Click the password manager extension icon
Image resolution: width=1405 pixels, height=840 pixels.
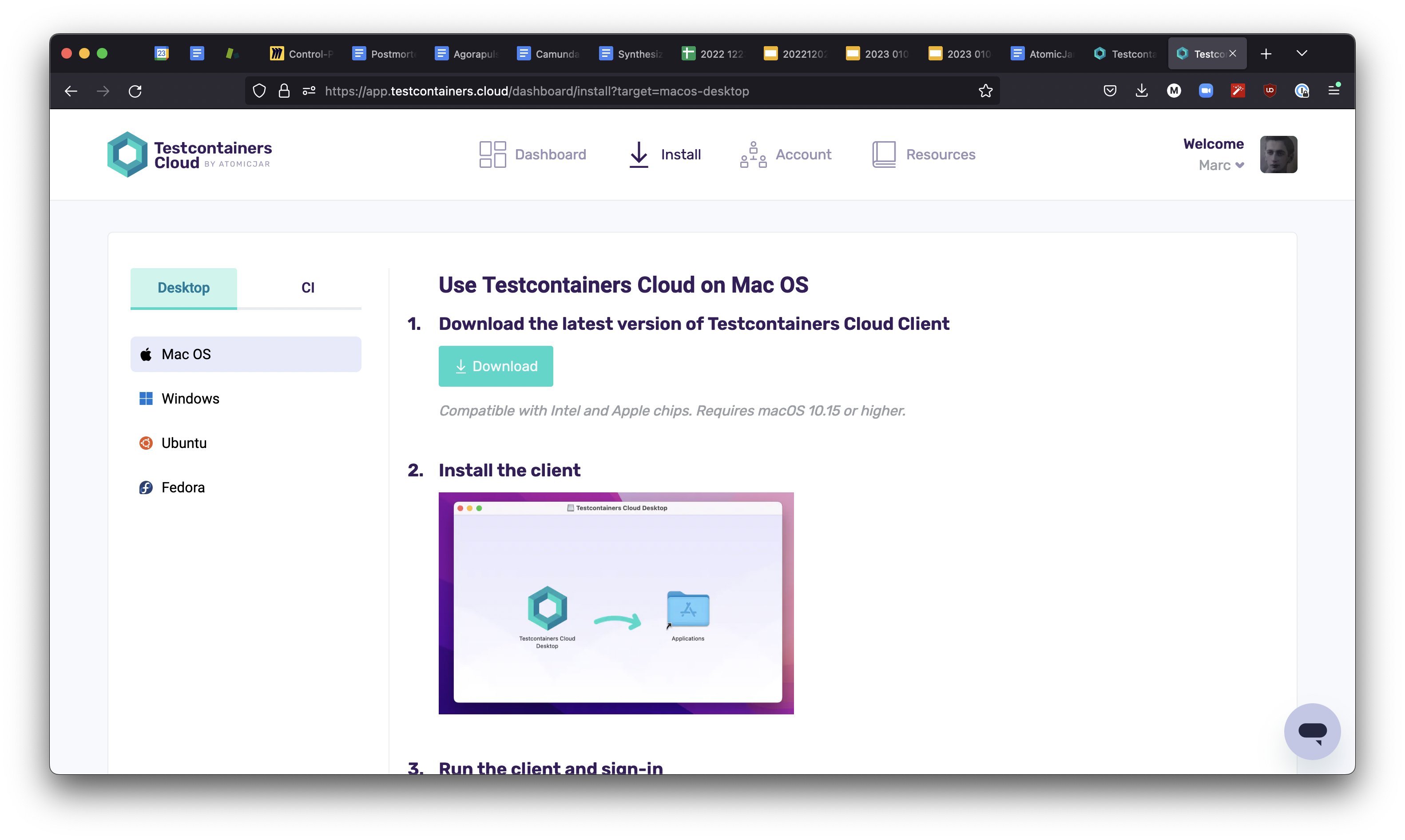coord(1302,91)
